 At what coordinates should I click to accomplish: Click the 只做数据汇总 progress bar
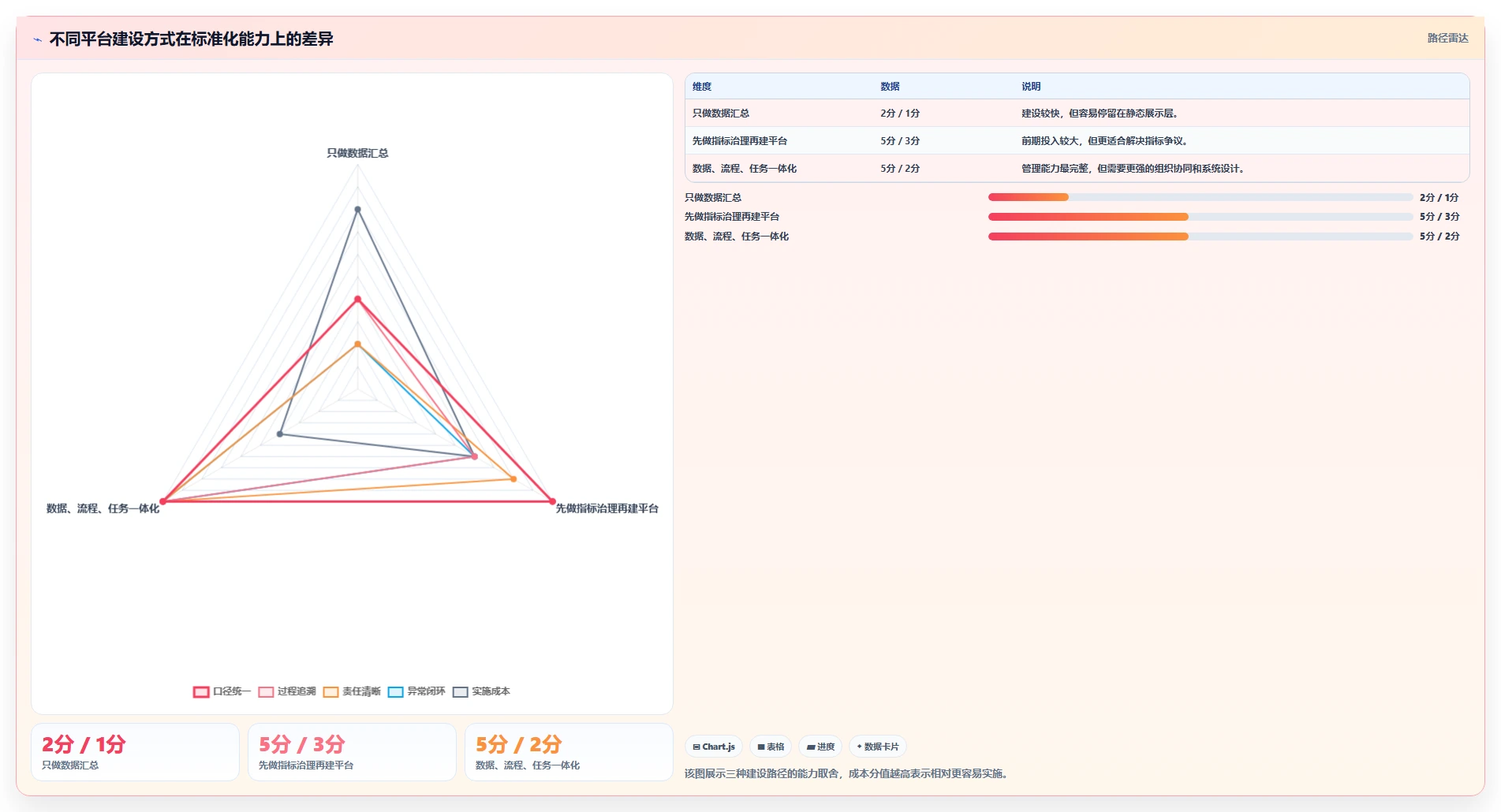(1200, 197)
